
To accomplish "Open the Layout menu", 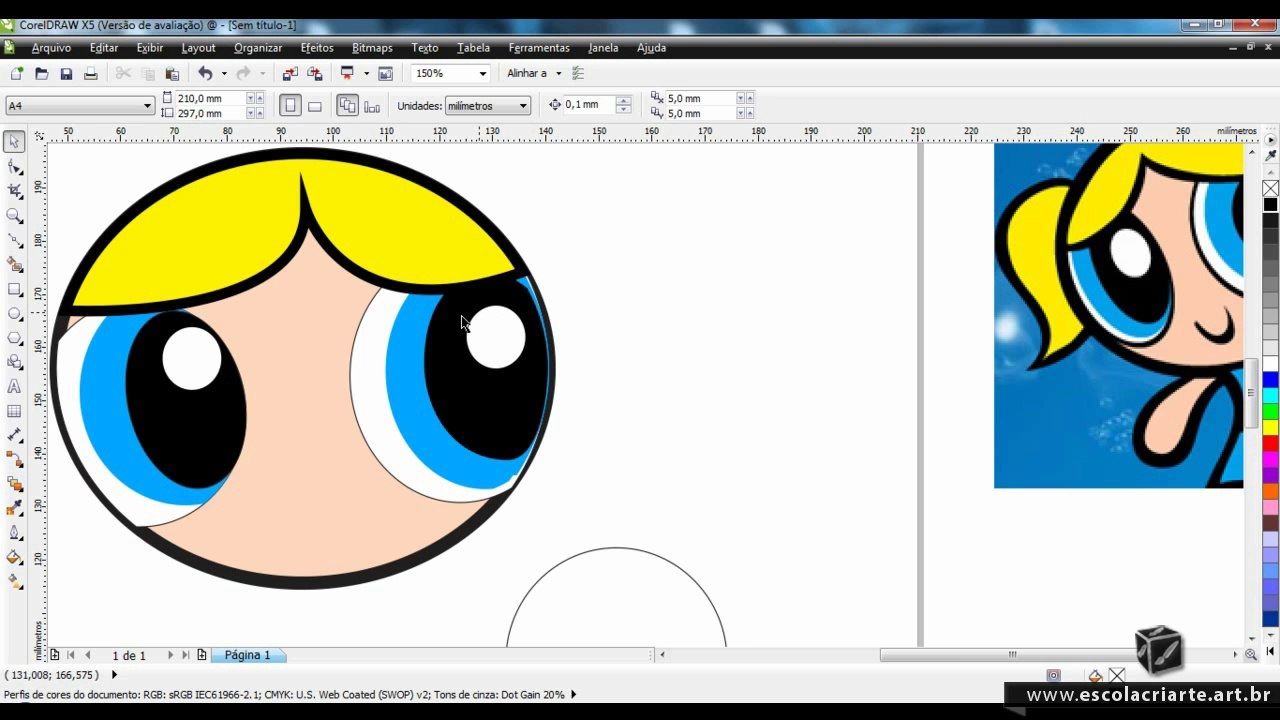I will tap(198, 47).
